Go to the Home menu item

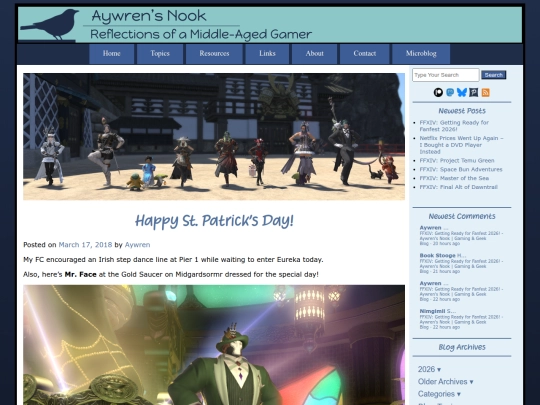(x=112, y=54)
